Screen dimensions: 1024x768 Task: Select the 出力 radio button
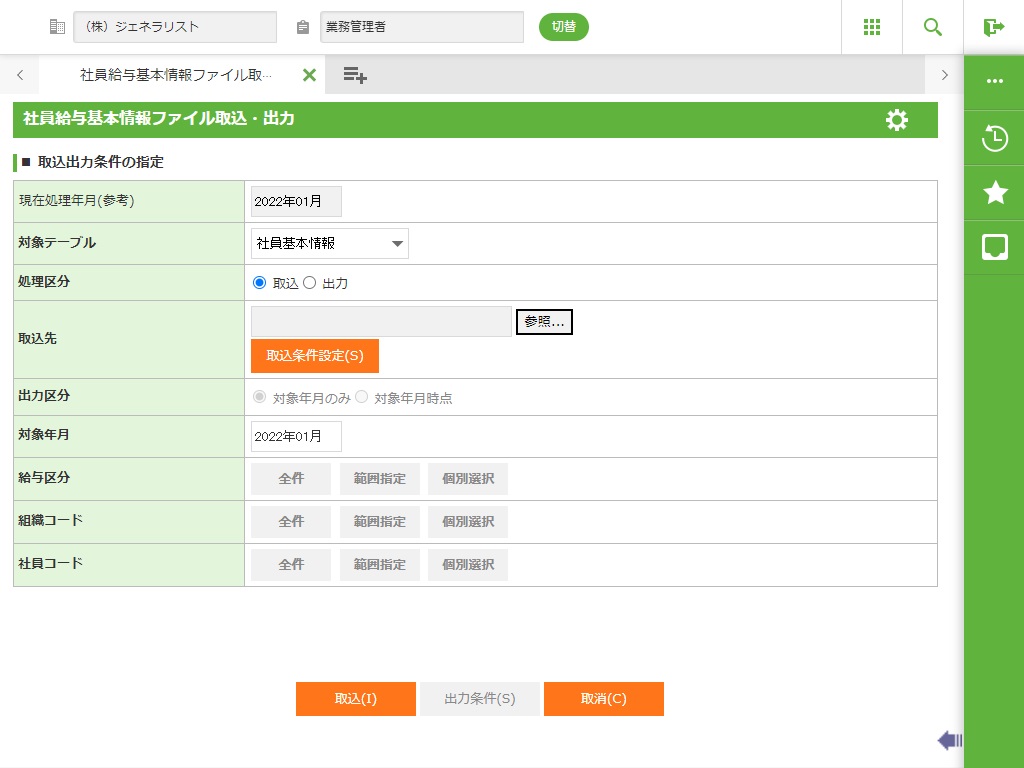(310, 283)
